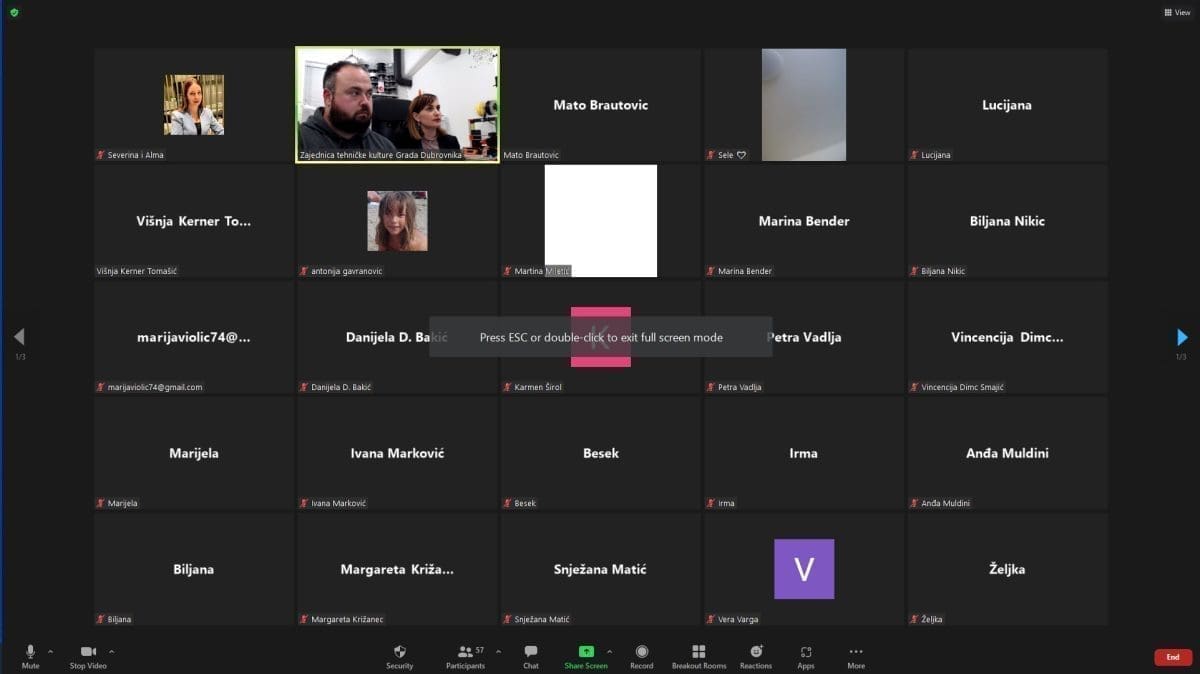
Task: Select the Zajednica tehničke kulture video tile
Action: pyautogui.click(x=397, y=104)
